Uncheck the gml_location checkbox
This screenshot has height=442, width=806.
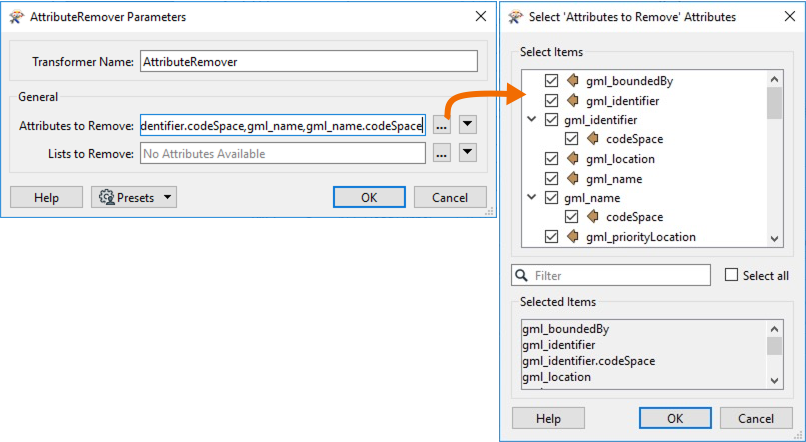click(551, 159)
